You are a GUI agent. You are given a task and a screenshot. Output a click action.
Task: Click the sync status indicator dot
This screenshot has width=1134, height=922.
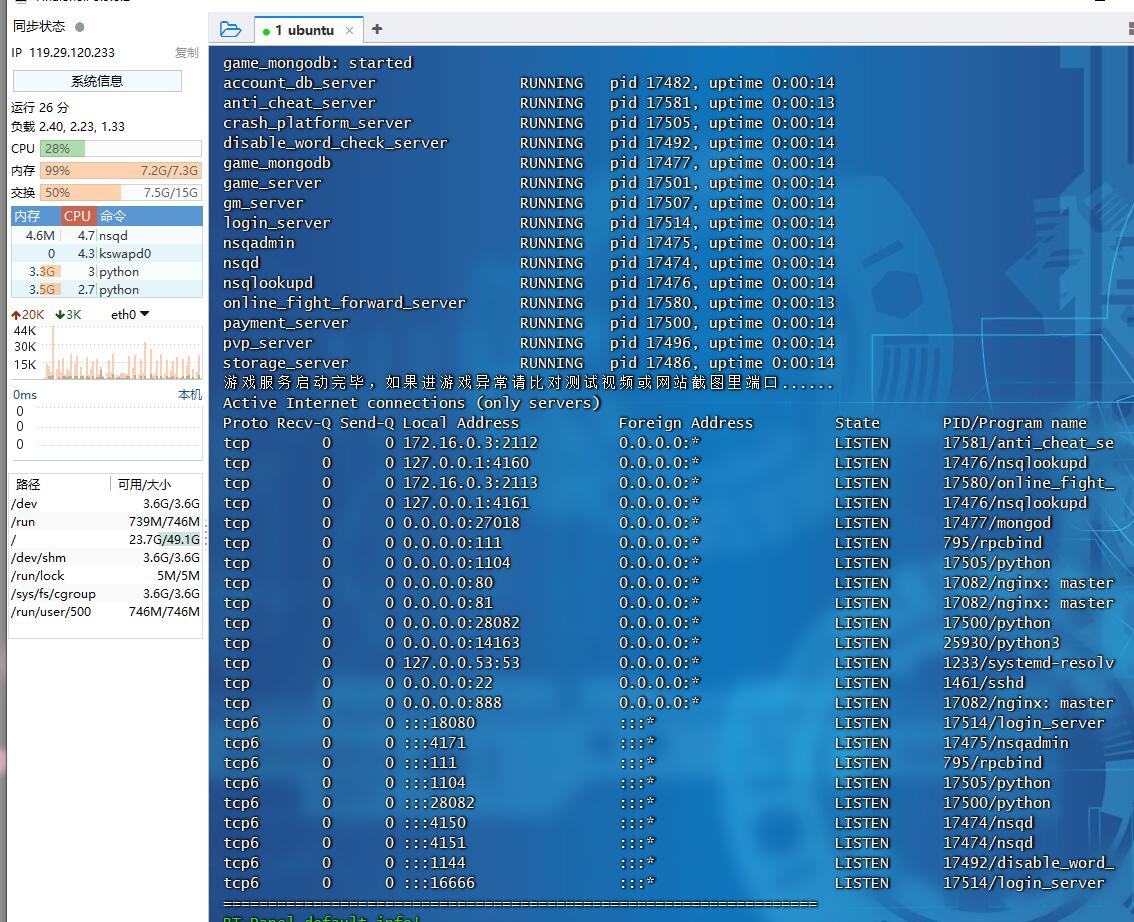pos(80,27)
